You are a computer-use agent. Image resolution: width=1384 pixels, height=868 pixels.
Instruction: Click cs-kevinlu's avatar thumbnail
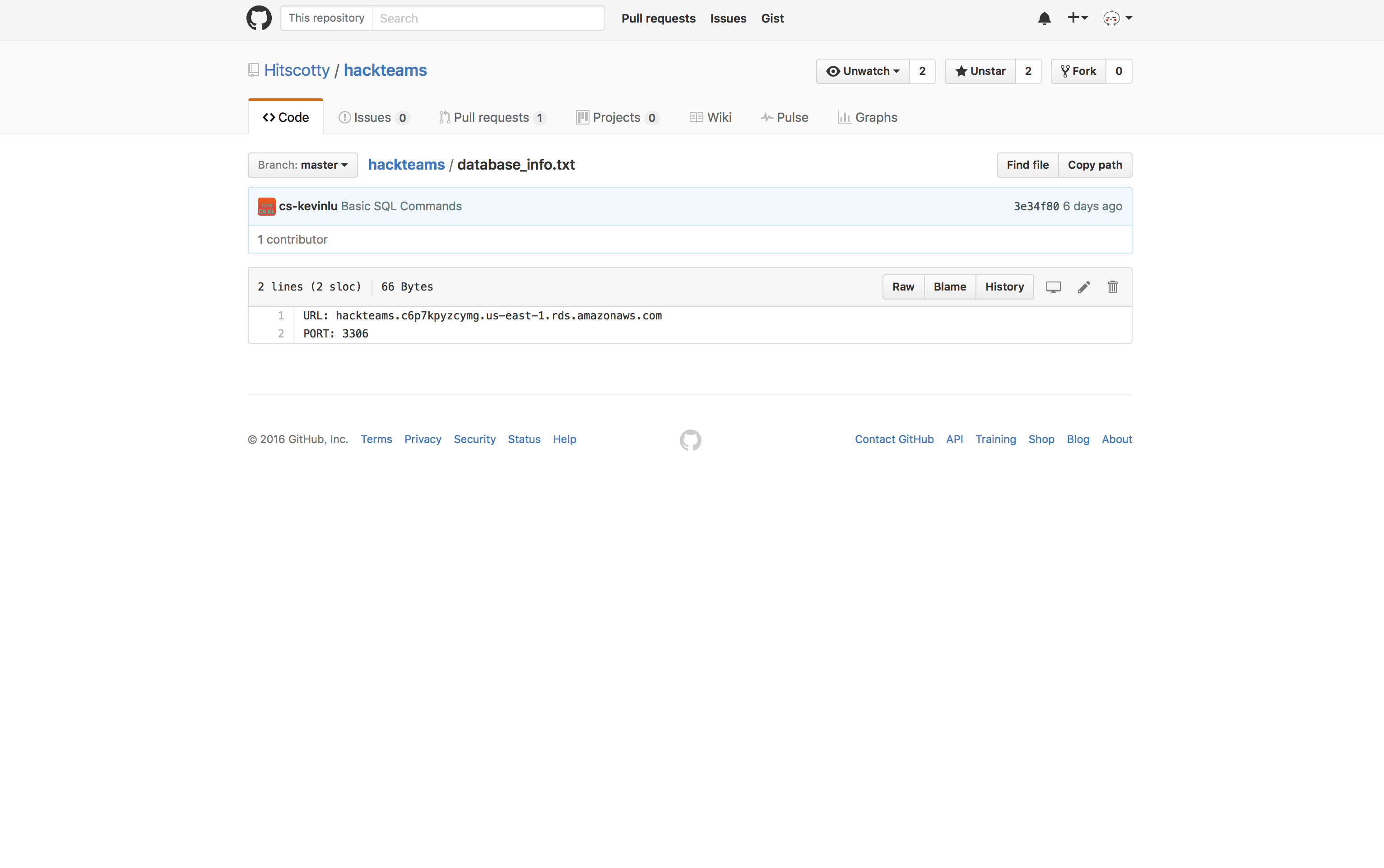[x=266, y=207]
